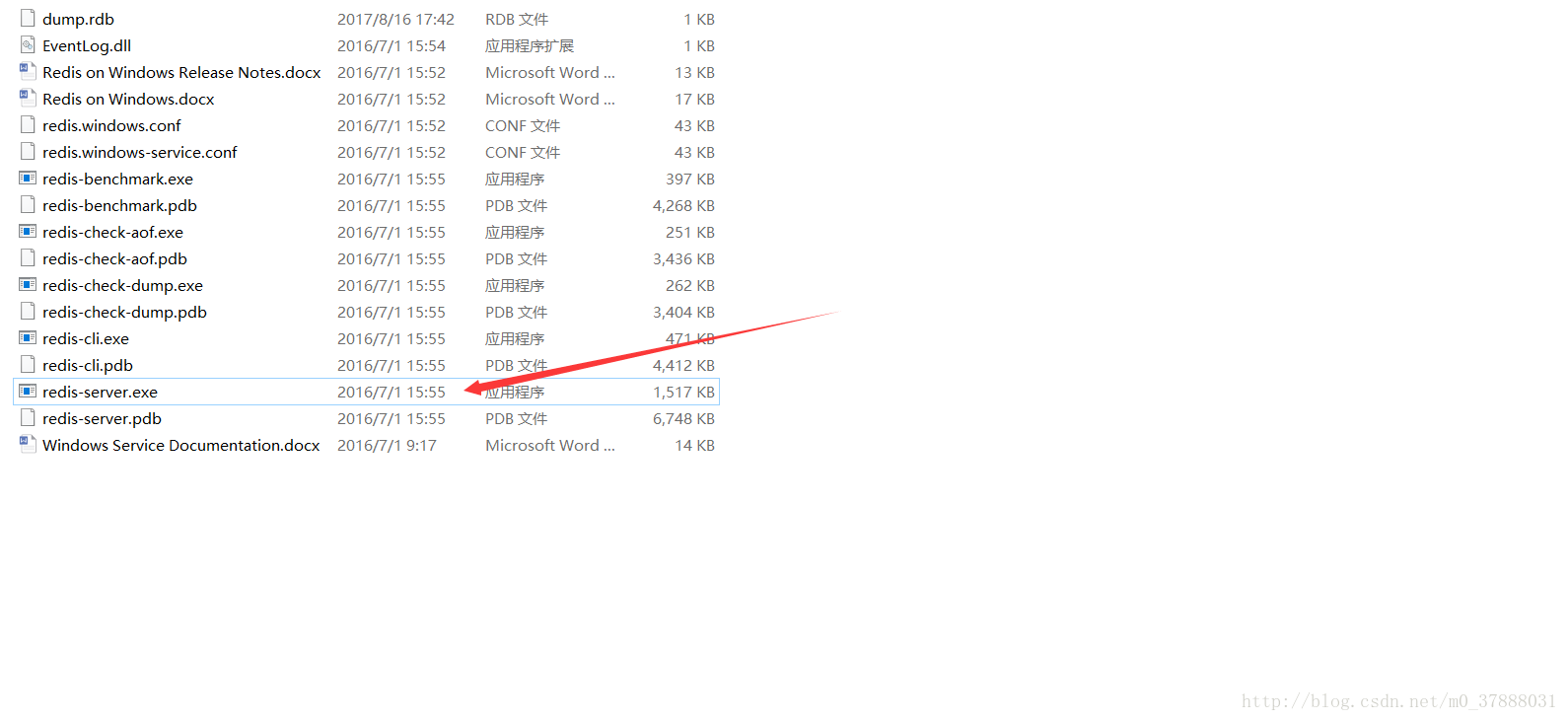Click the CONF 文件 type of redis.windows.conf
This screenshot has width=1568, height=721.
pyautogui.click(x=523, y=126)
